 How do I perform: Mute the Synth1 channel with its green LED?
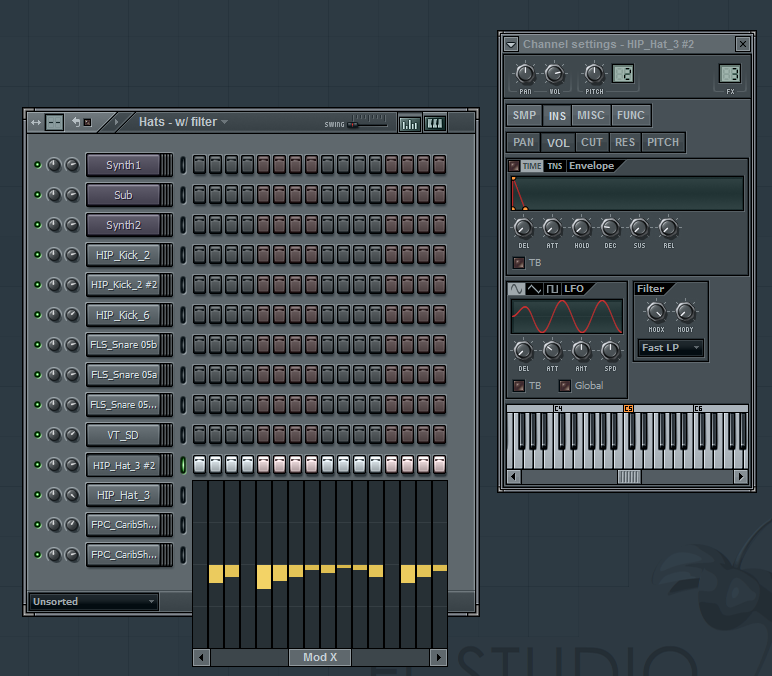pos(37,164)
